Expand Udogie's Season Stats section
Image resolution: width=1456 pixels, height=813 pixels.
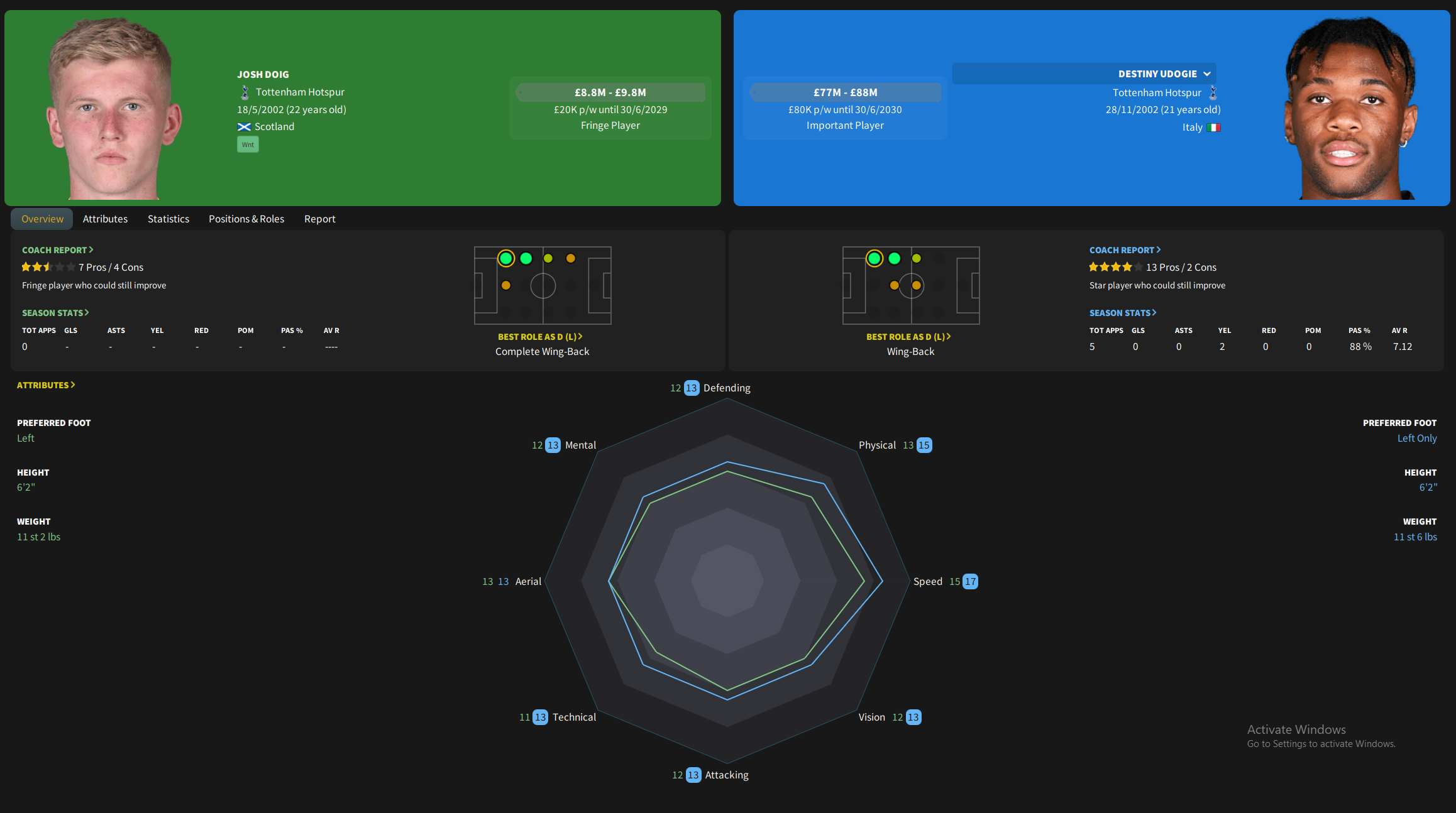[x=1122, y=313]
